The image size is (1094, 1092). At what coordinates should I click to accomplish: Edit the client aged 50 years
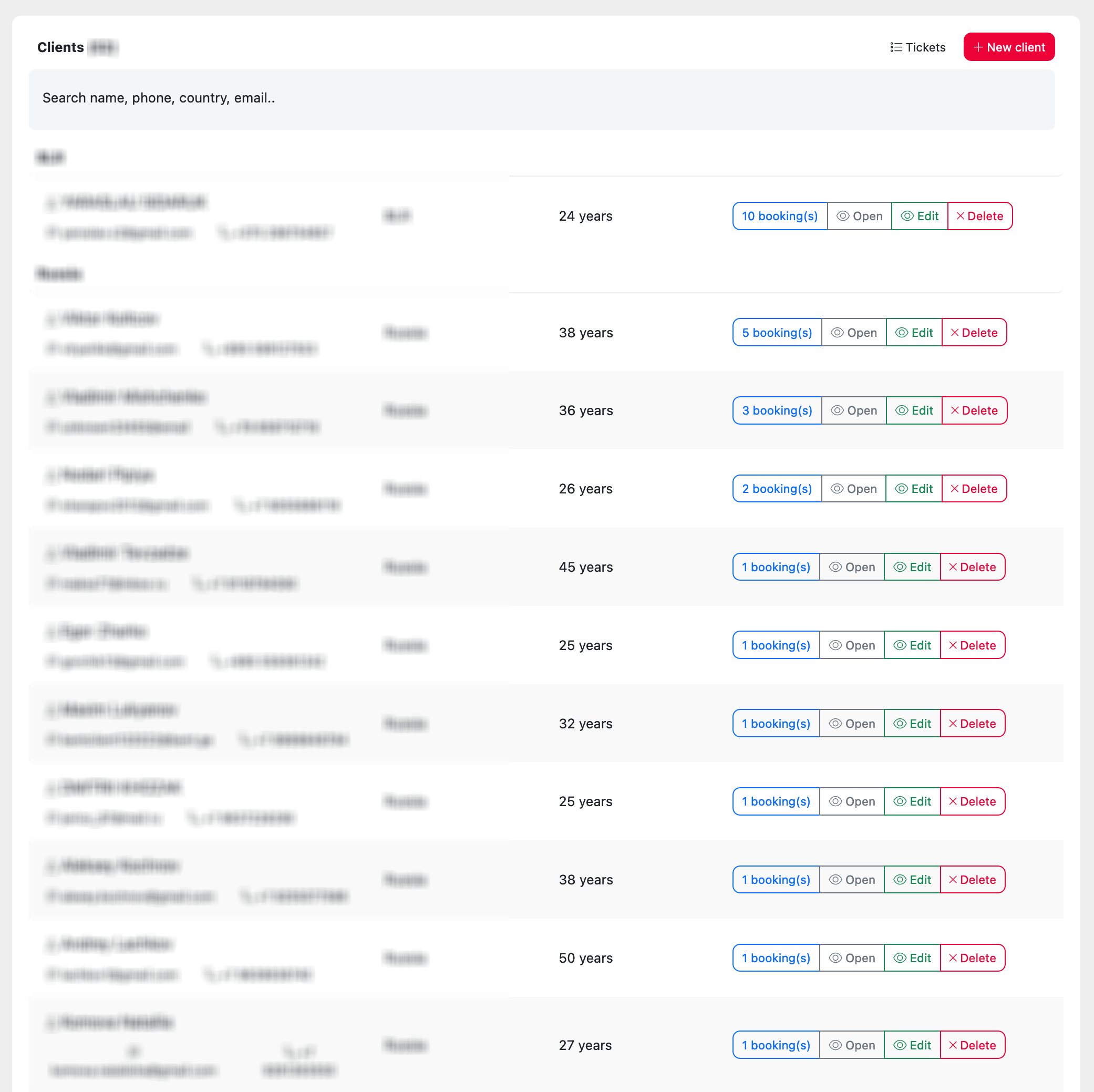coord(912,958)
